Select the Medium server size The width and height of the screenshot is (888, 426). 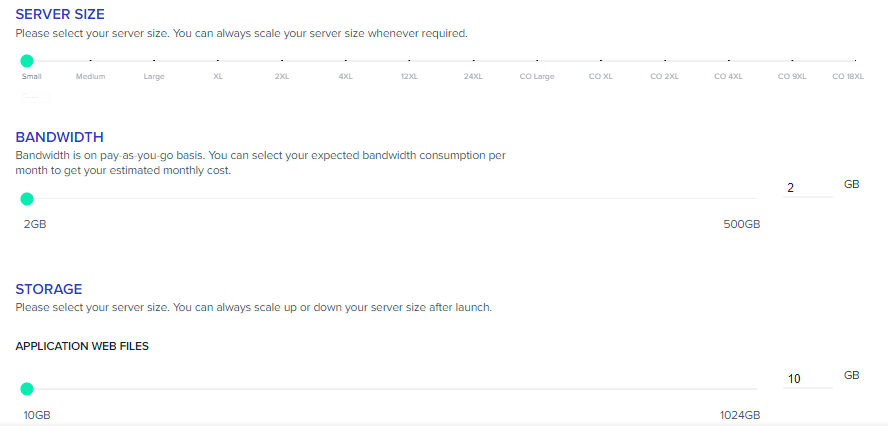pos(91,76)
